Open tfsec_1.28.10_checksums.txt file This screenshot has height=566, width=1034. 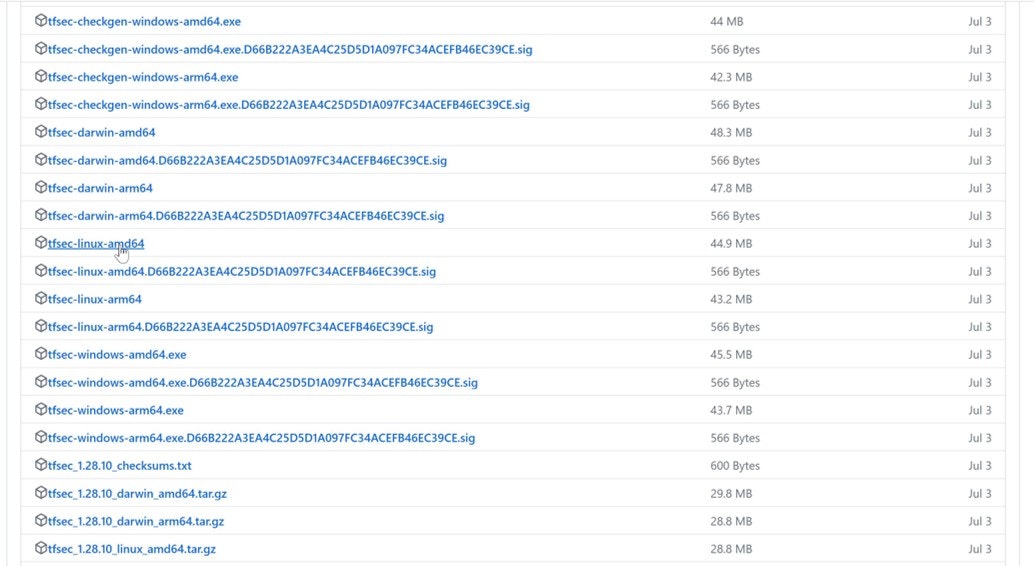tap(120, 465)
